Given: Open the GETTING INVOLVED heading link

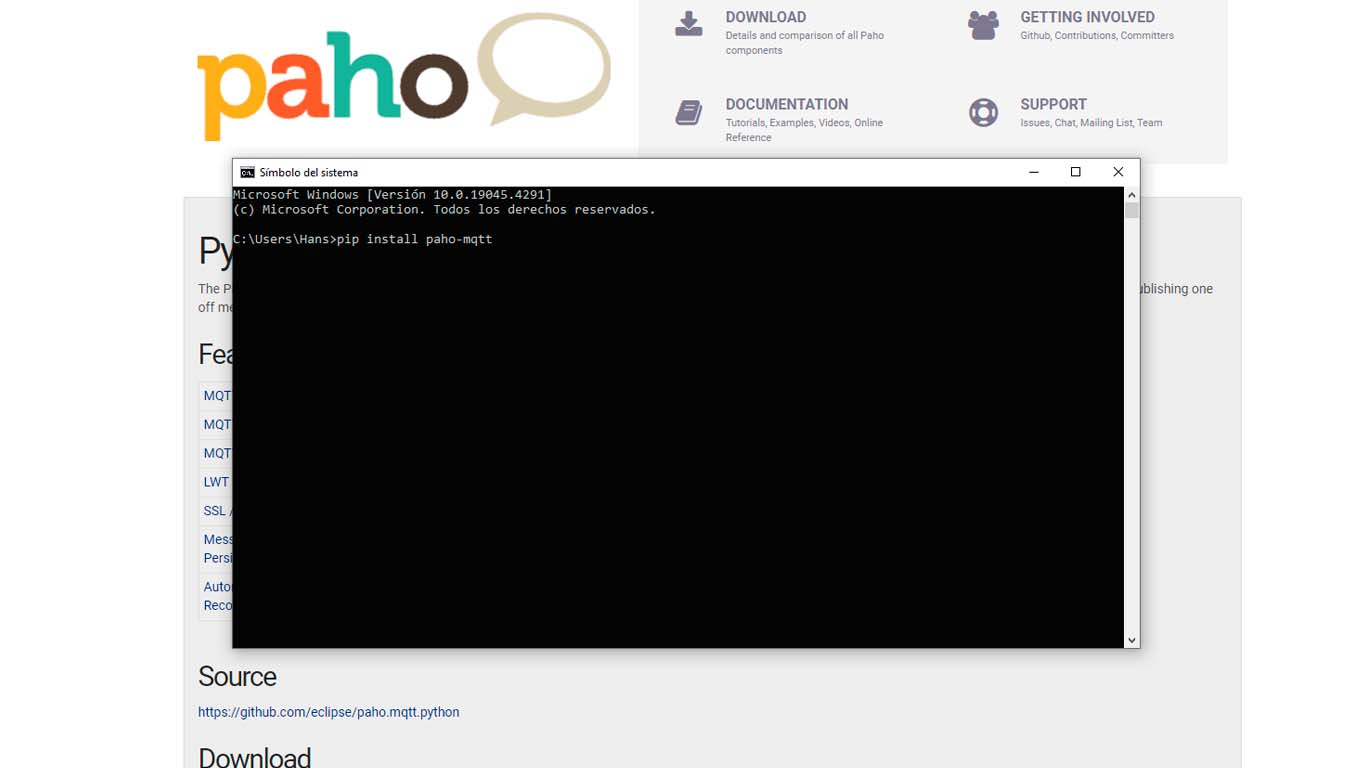Looking at the screenshot, I should [x=1087, y=17].
